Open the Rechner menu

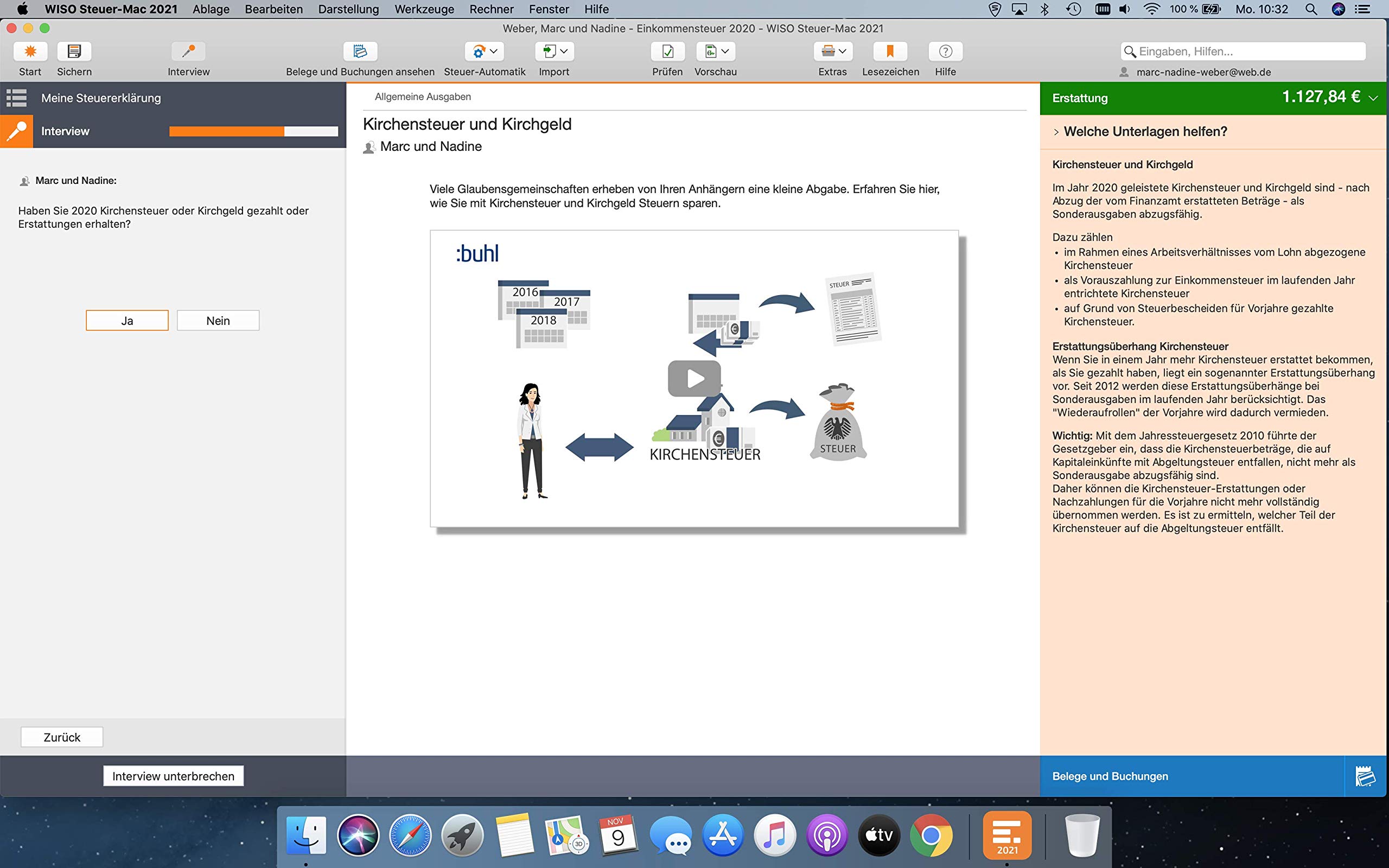pyautogui.click(x=492, y=9)
